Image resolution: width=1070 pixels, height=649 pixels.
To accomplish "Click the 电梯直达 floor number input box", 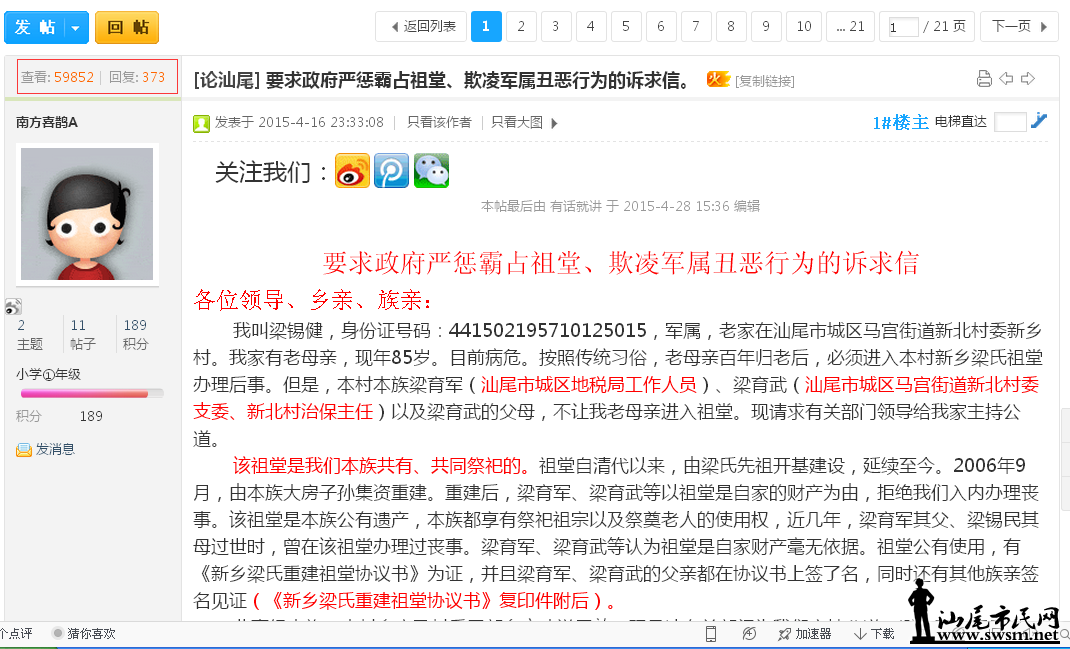I will click(1010, 122).
